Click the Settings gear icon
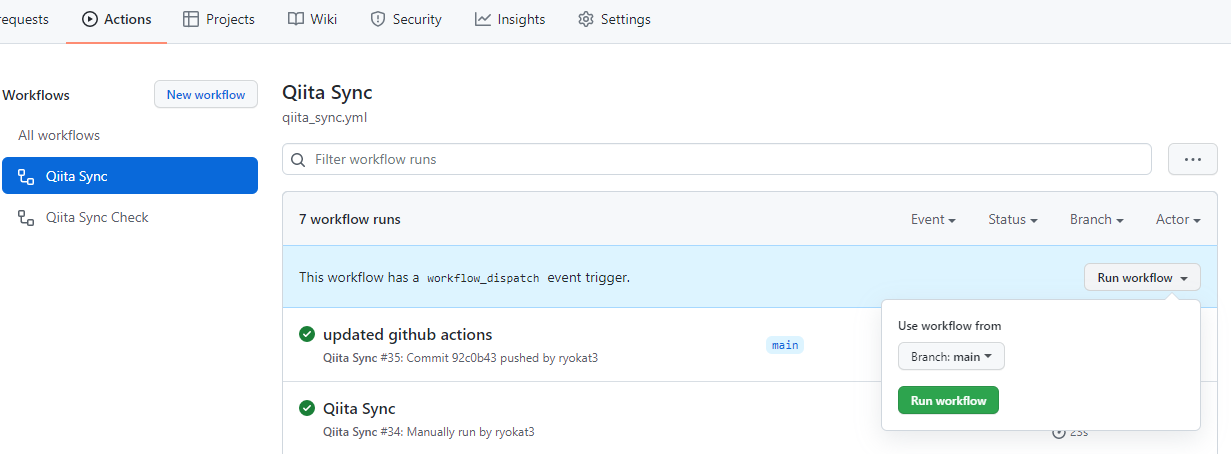1231x454 pixels. pos(586,19)
